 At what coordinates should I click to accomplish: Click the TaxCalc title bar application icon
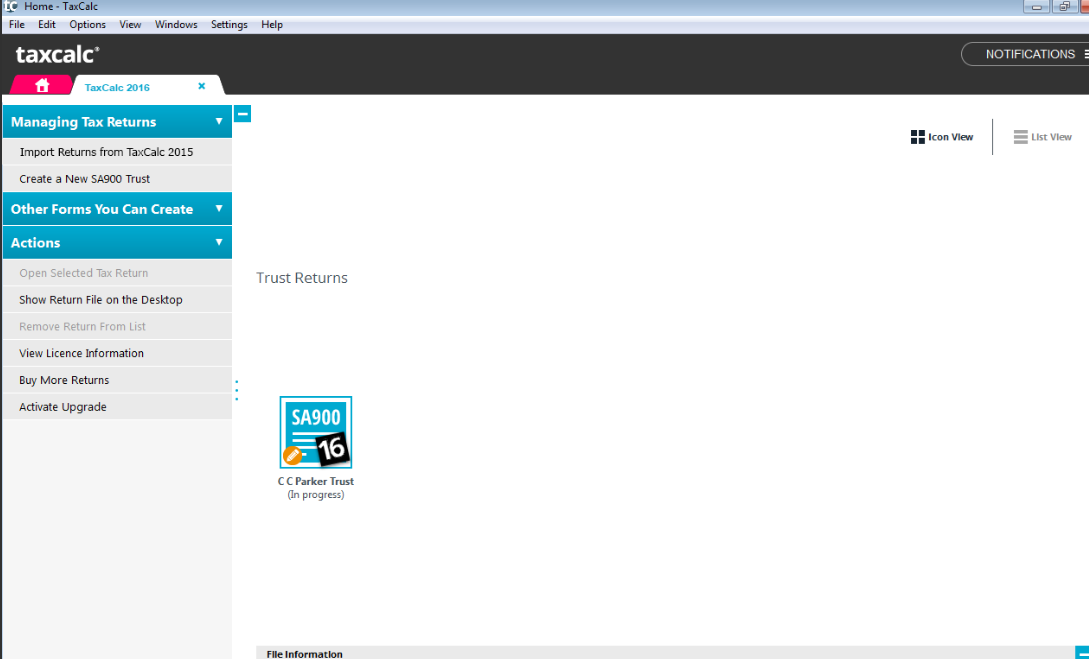pyautogui.click(x=10, y=6)
